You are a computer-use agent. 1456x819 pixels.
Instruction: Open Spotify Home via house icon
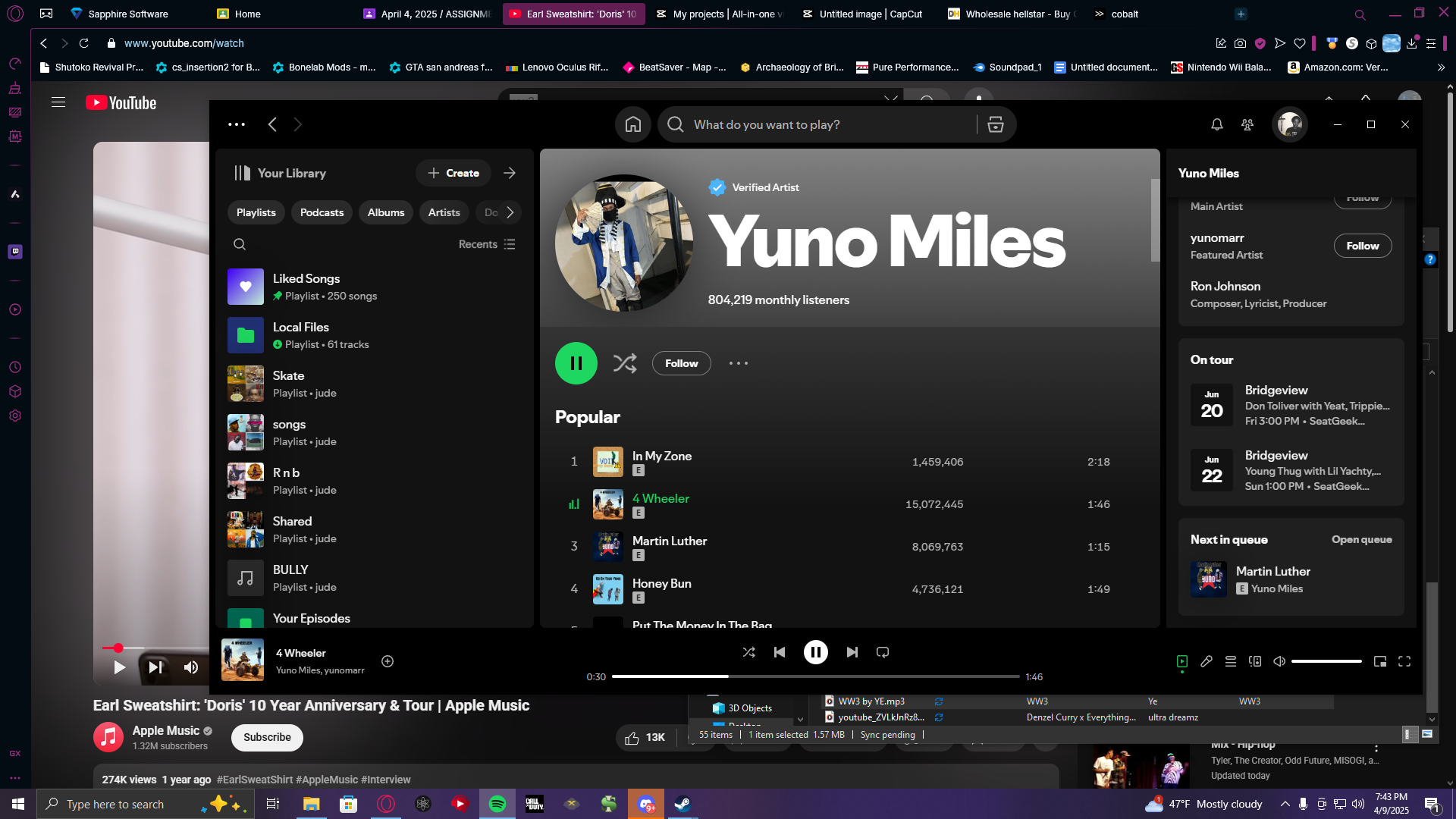coord(633,124)
